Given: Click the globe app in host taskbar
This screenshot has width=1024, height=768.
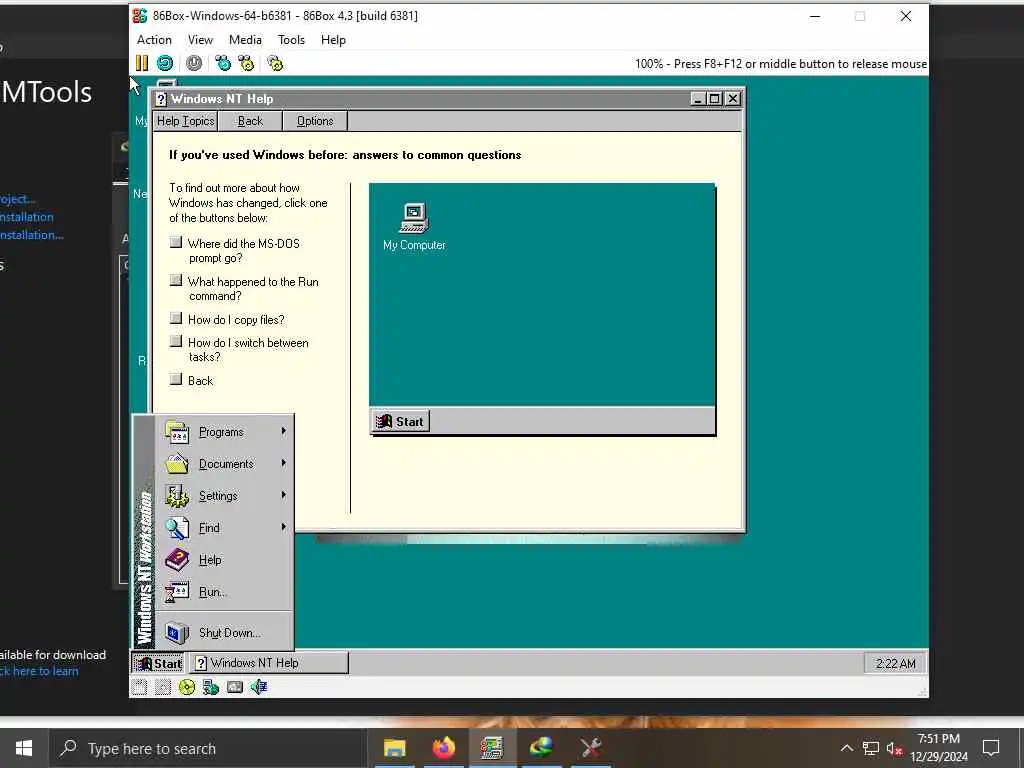Looking at the screenshot, I should pos(541,747).
